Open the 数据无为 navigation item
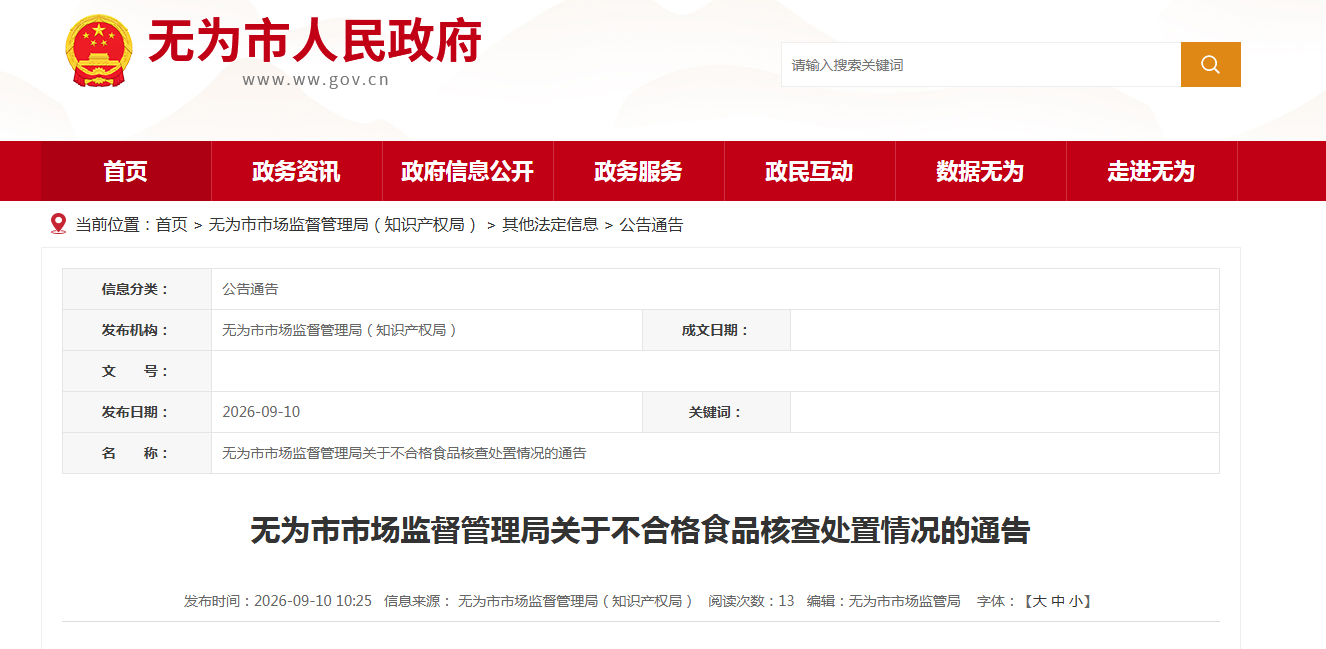 [x=980, y=171]
